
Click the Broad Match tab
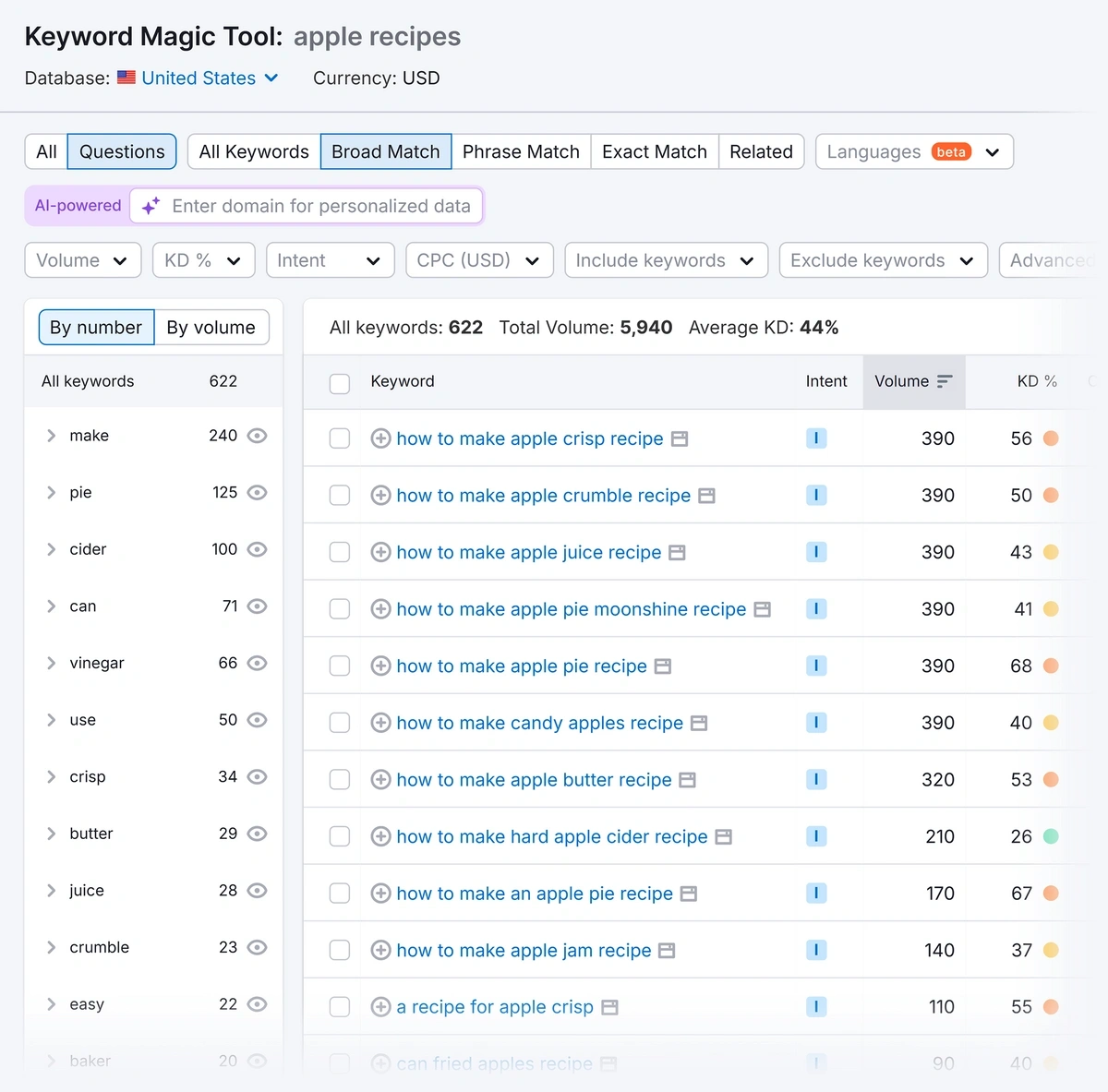click(x=386, y=151)
